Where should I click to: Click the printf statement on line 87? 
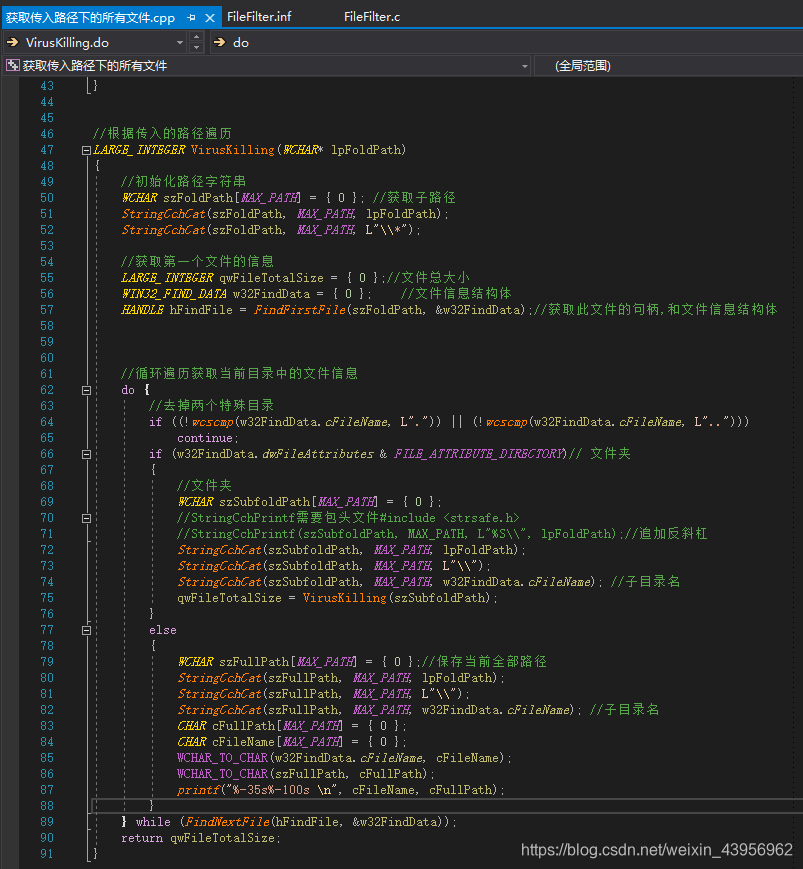tap(341, 790)
